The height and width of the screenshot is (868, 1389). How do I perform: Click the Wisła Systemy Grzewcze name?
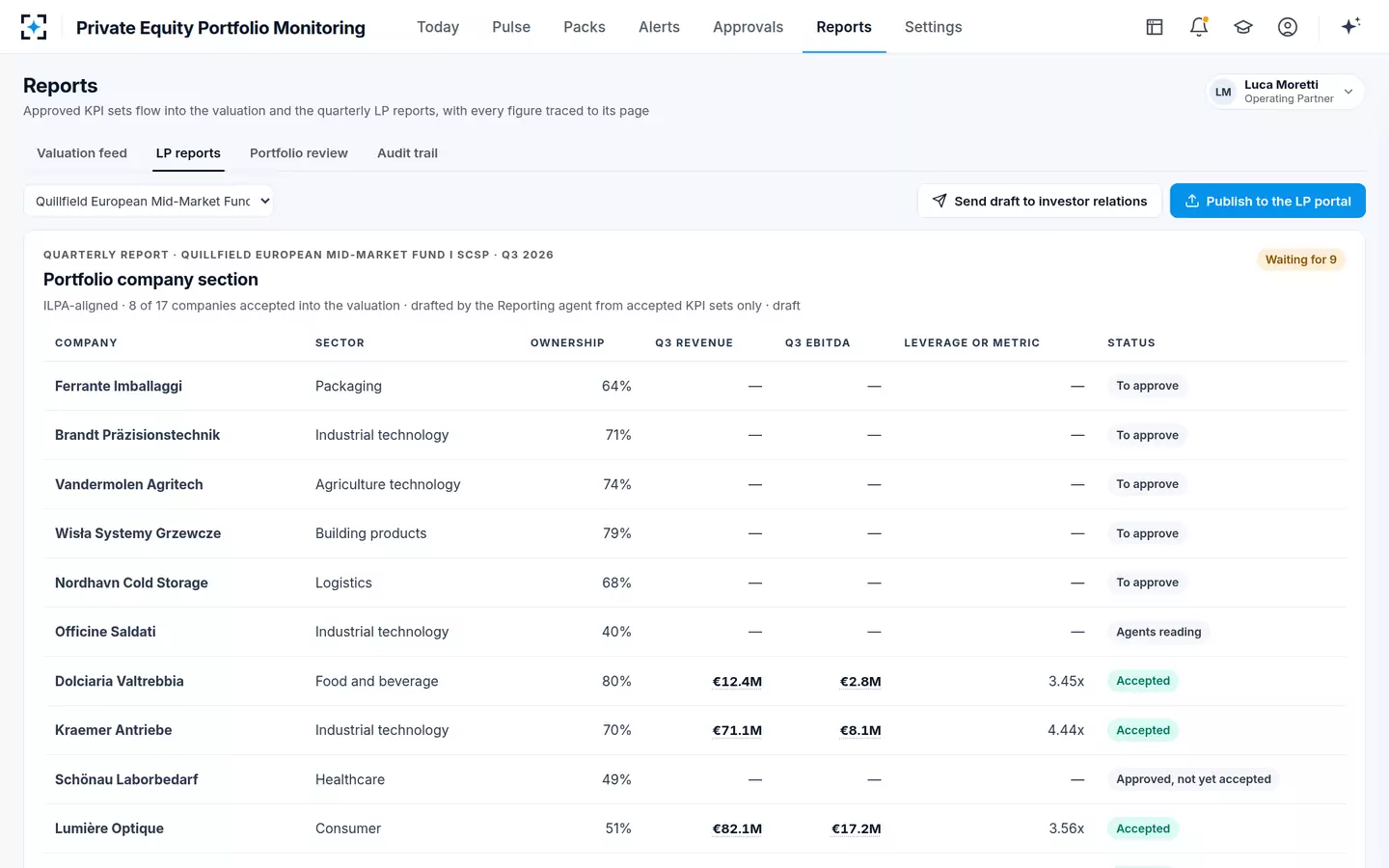click(x=138, y=533)
